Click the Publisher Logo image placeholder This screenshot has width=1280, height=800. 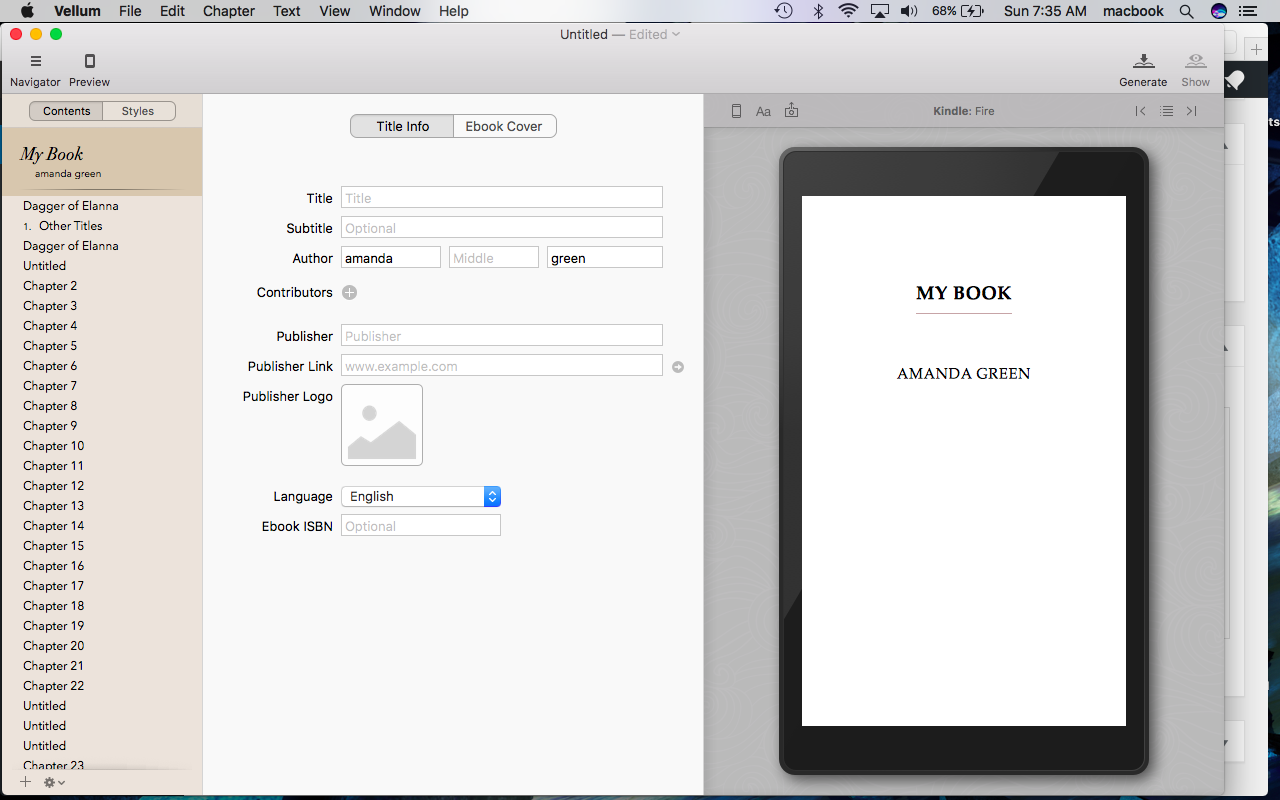pos(382,425)
